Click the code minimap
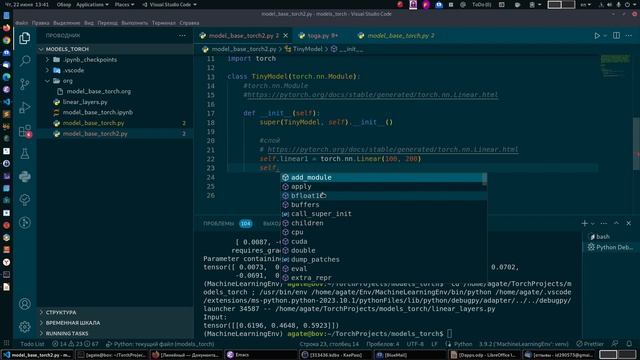Viewport: 640px width, 360px height. click(x=615, y=65)
